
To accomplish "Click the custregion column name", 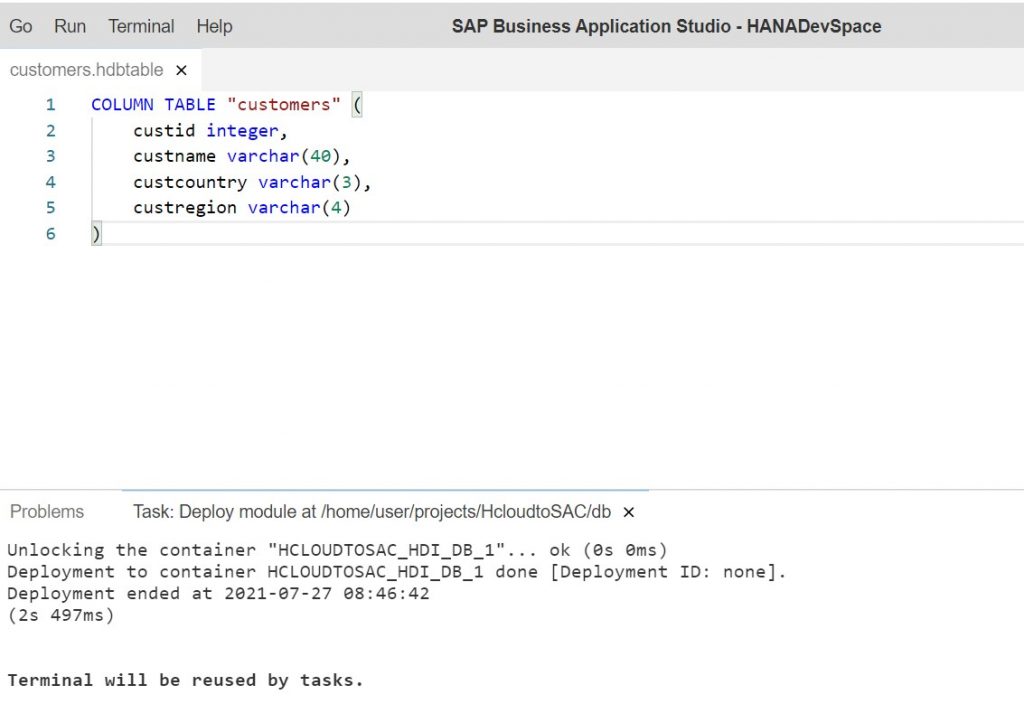I will pyautogui.click(x=185, y=208).
